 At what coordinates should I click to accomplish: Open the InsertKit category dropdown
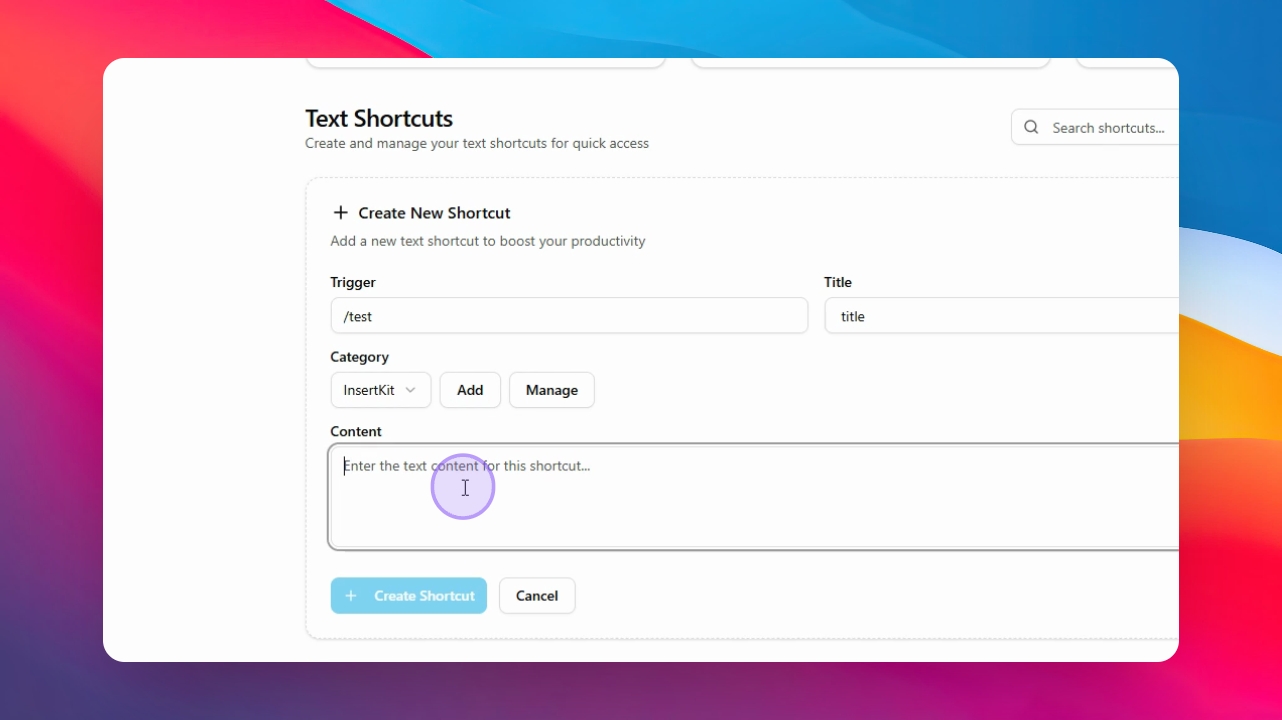coord(381,390)
